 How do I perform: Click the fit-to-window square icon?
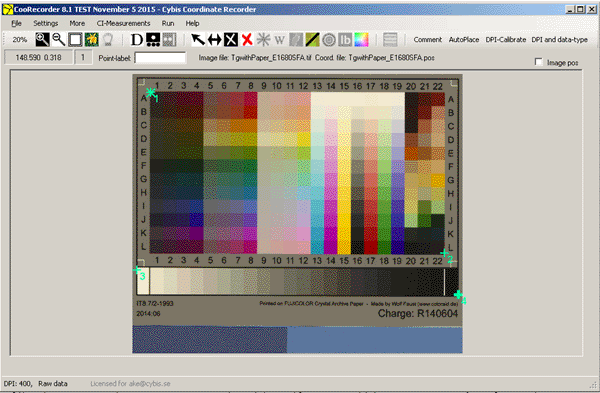75,39
